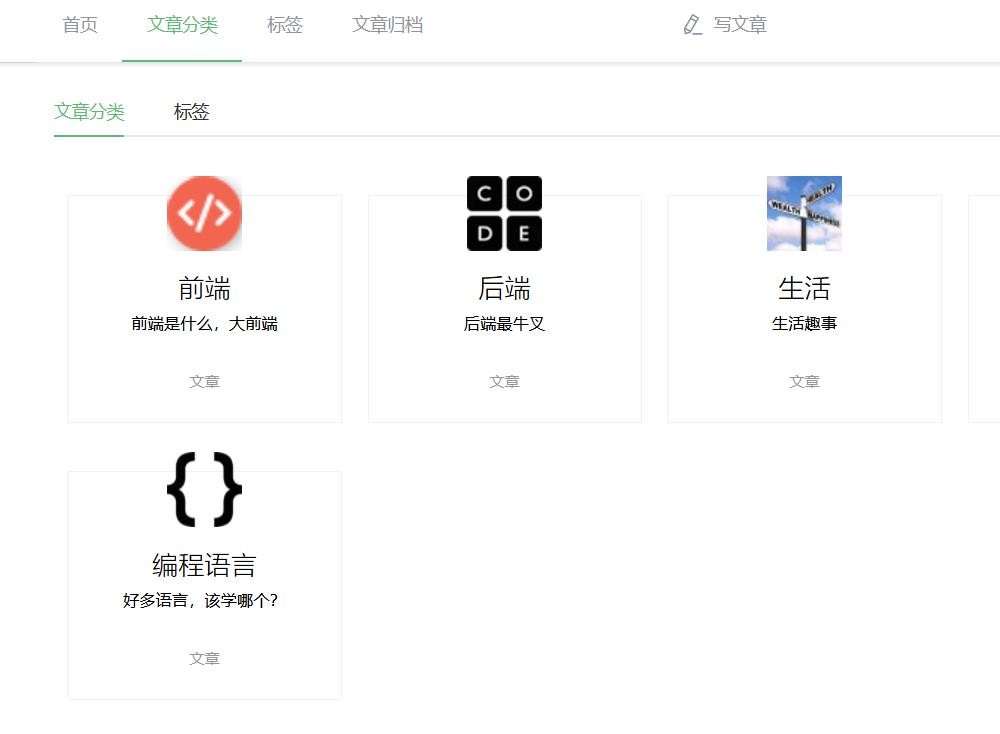The height and width of the screenshot is (734, 1000).
Task: Open 文章归档 in the navigation bar
Action: tap(387, 25)
